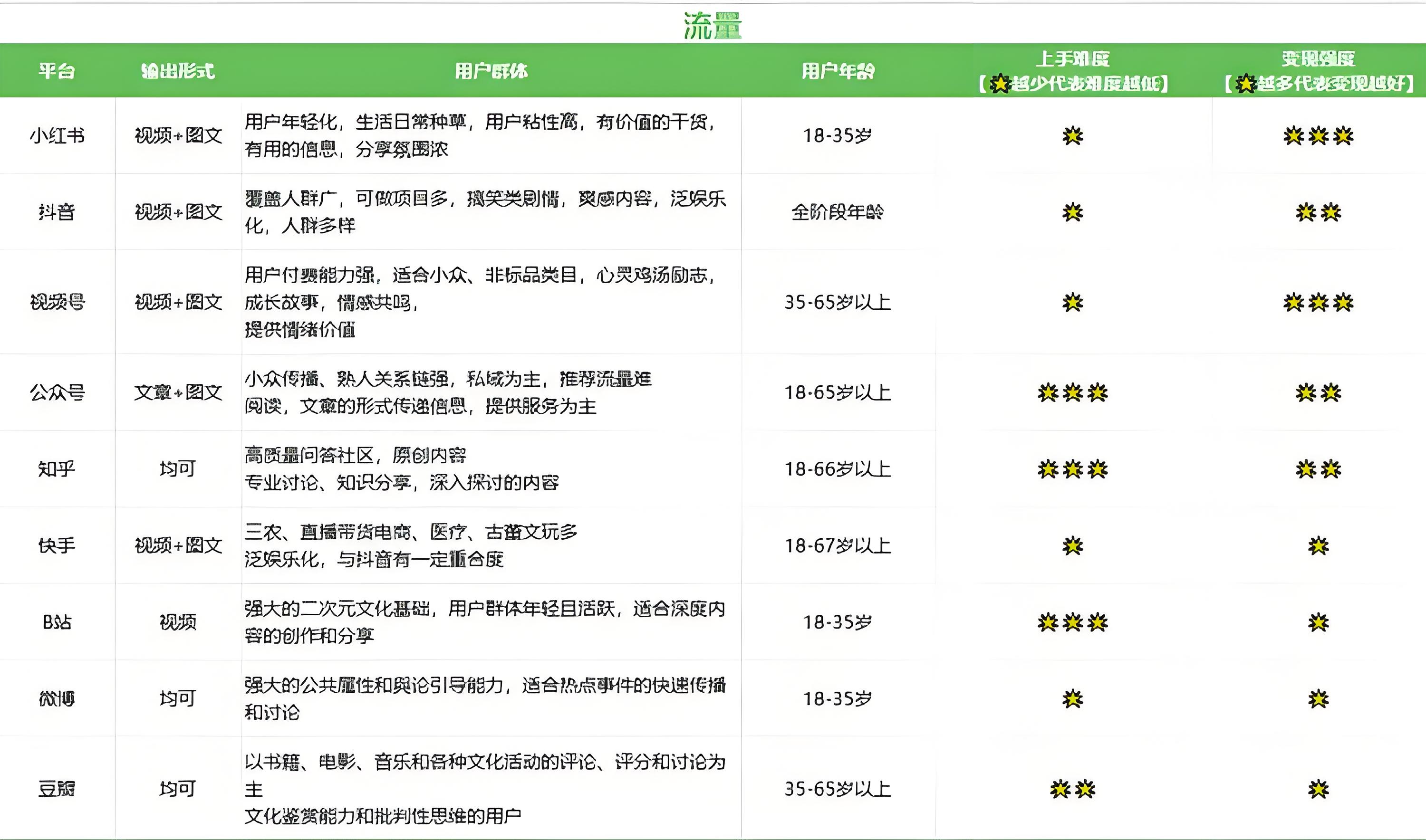This screenshot has width=1426, height=840.
Task: Select the 强大的公共属性 description for 微博
Action: [x=485, y=698]
